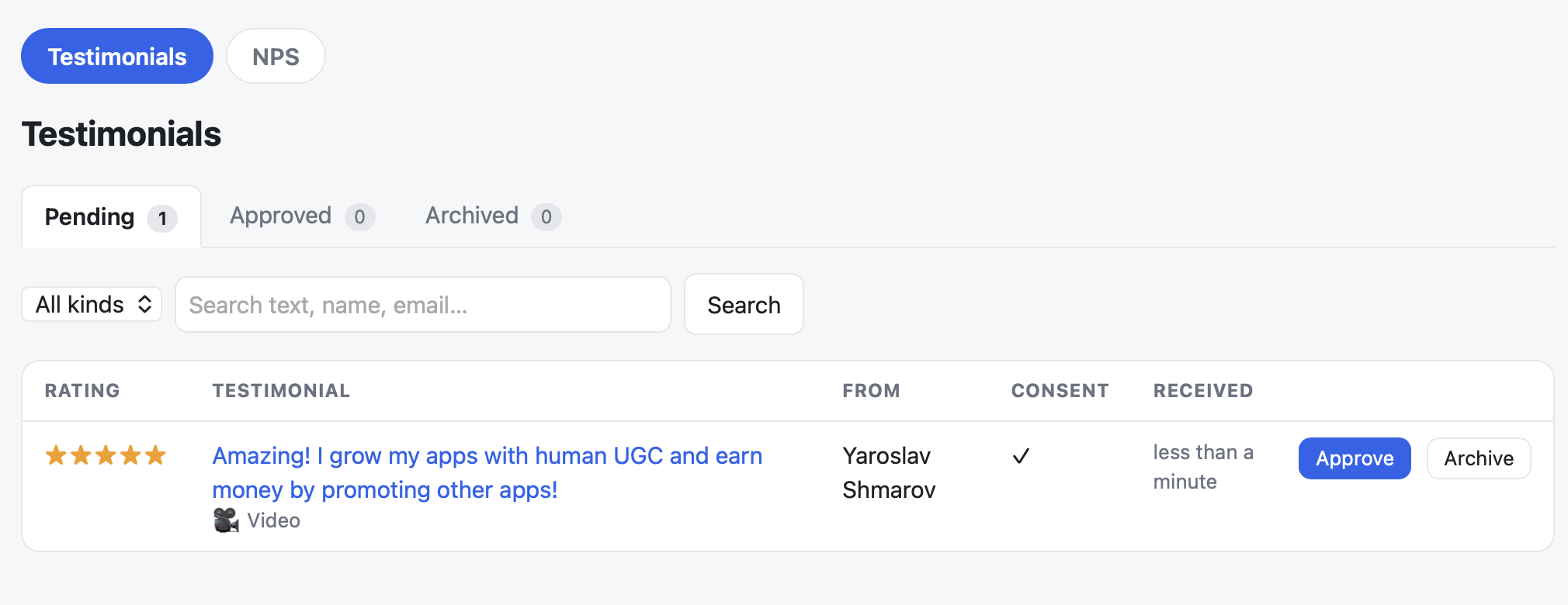Approve Yaroslav Shmarov's testimonial
Screen dimensions: 1568x605
coord(1355,458)
